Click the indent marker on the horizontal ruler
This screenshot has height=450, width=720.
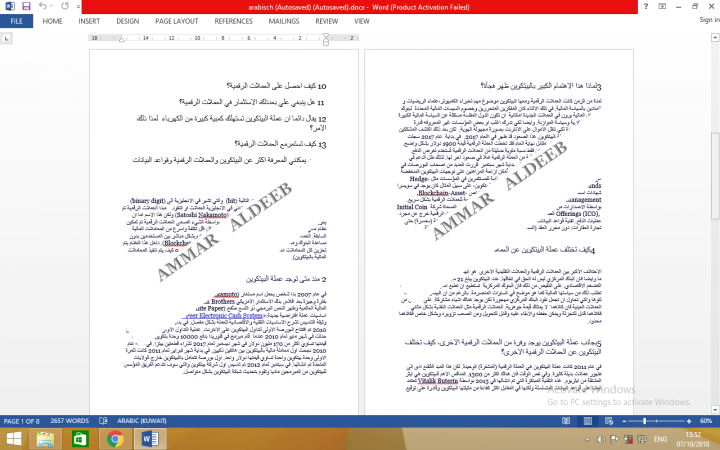pyautogui.click(x=326, y=39)
